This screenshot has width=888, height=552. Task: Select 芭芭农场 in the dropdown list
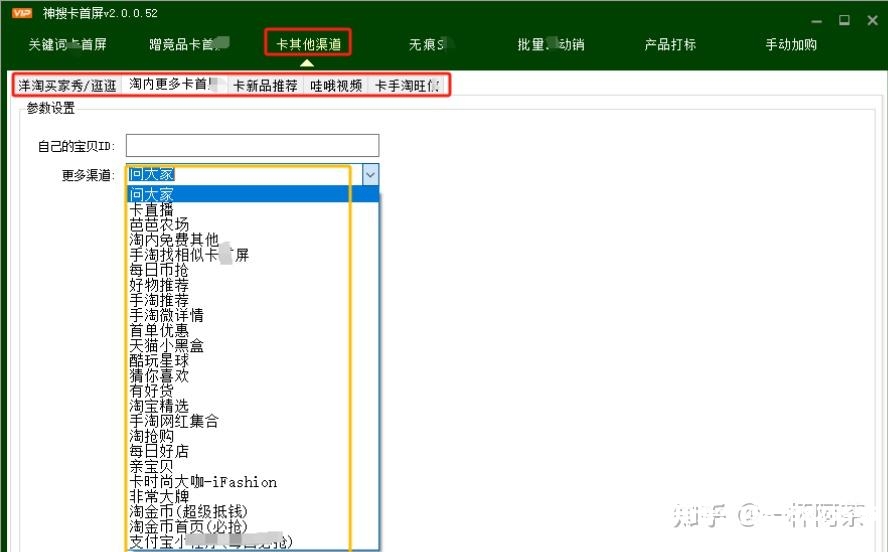(x=159, y=225)
